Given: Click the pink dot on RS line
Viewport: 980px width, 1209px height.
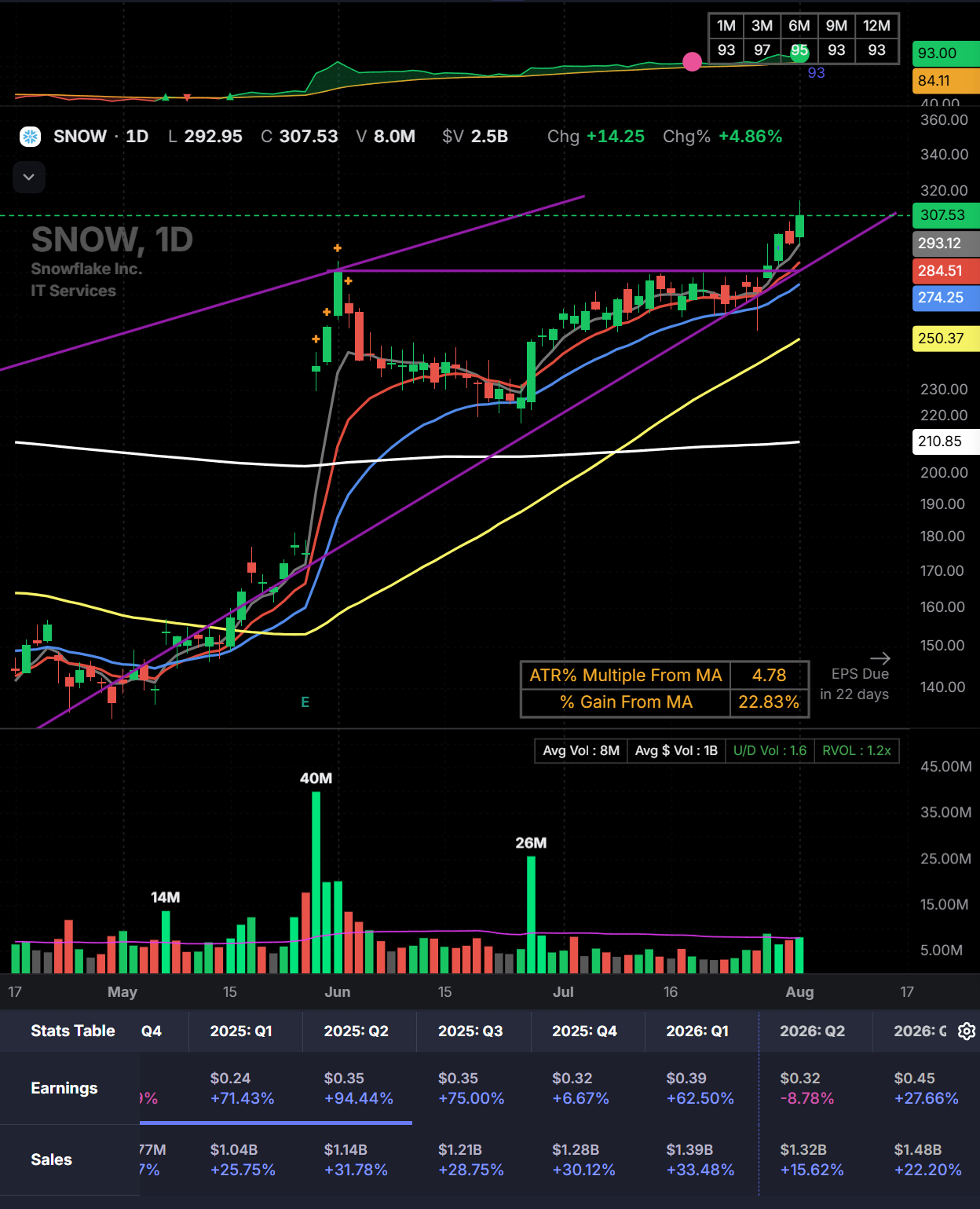Looking at the screenshot, I should [692, 61].
